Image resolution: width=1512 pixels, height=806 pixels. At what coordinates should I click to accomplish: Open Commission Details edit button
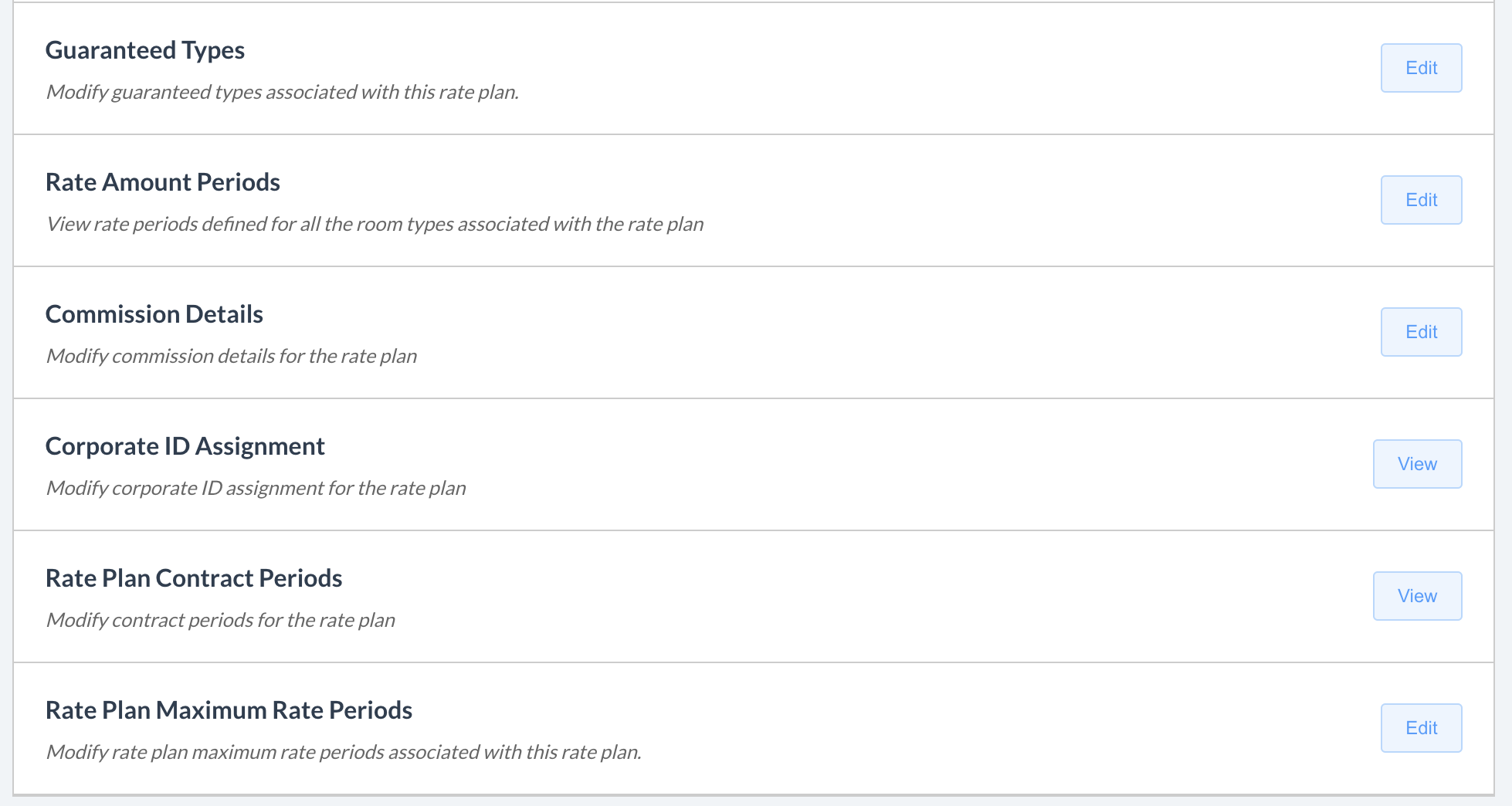tap(1421, 332)
